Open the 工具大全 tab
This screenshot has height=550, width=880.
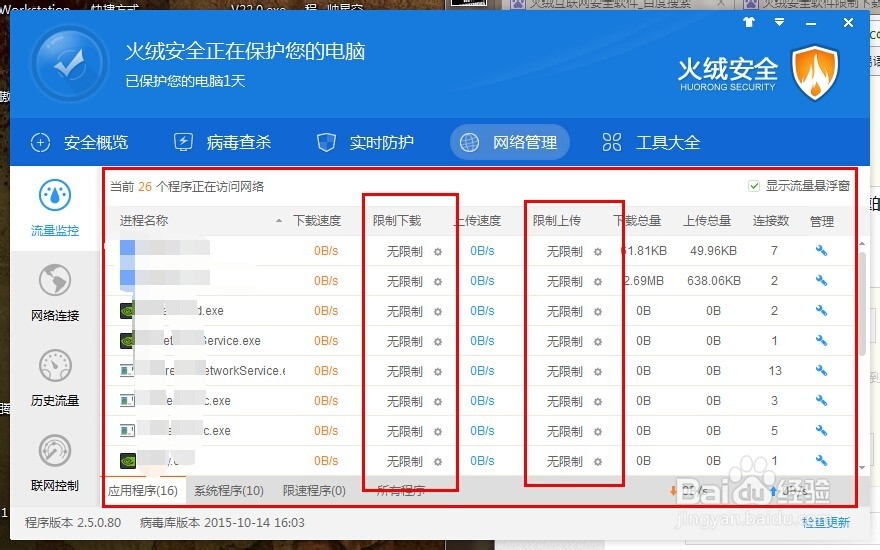pyautogui.click(x=651, y=143)
